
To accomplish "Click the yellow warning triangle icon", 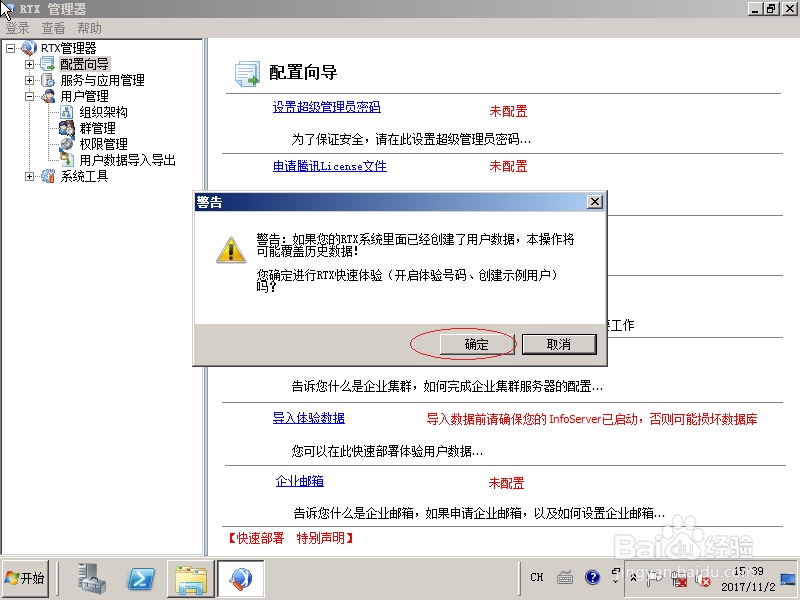I will pyautogui.click(x=231, y=250).
